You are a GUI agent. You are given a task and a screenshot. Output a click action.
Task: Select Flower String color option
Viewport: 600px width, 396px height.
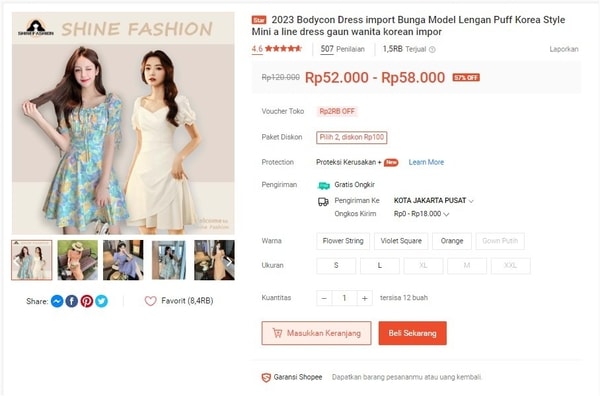tap(343, 241)
